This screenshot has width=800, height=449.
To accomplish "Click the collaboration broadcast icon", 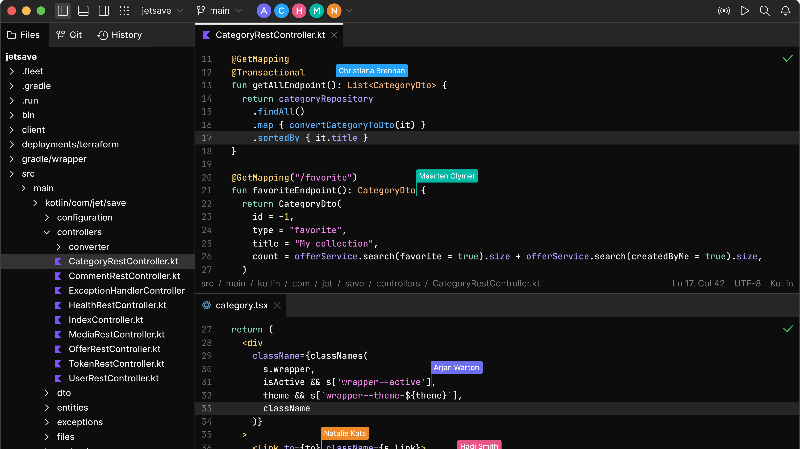I will coord(724,11).
